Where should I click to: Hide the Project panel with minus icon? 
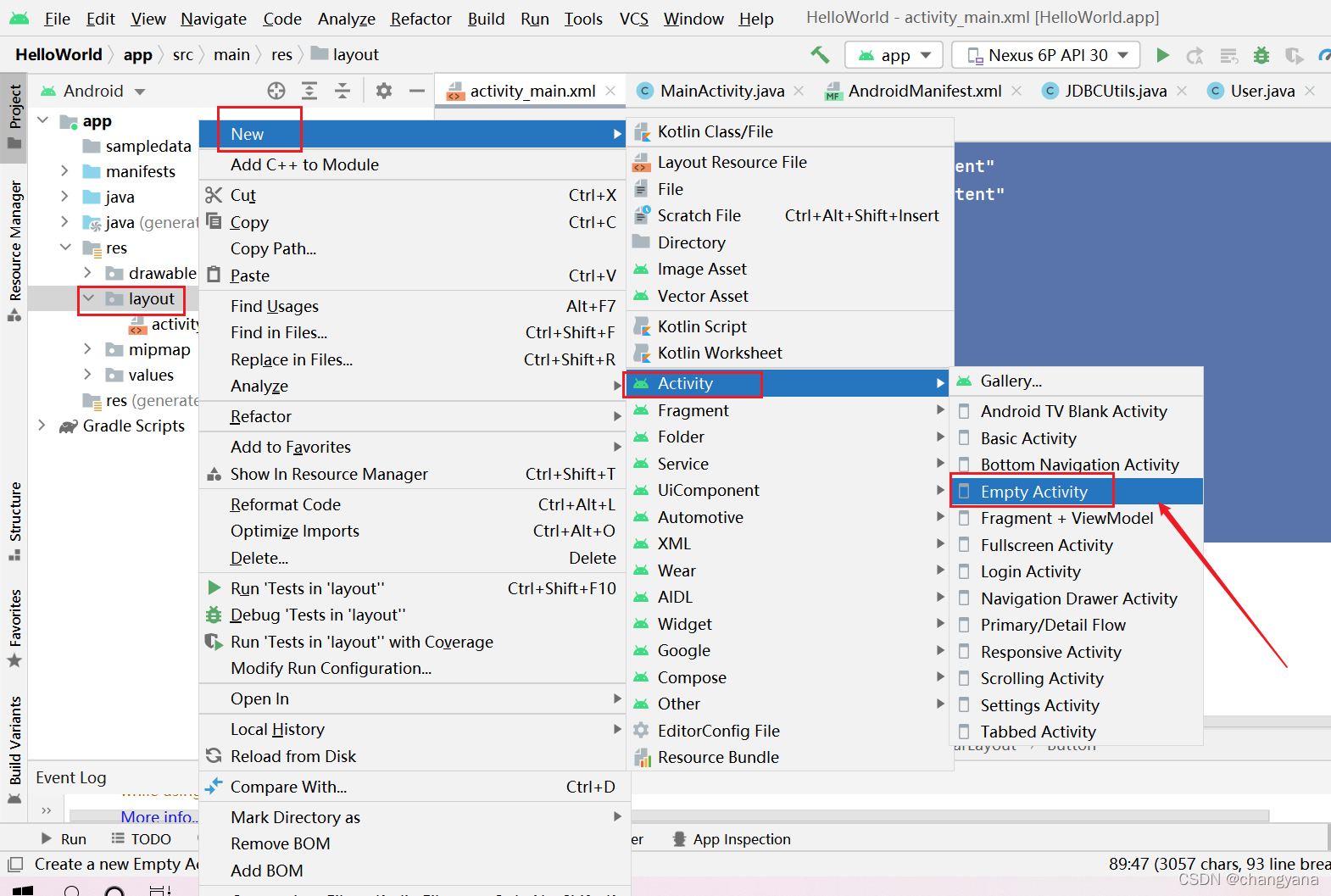pos(416,91)
